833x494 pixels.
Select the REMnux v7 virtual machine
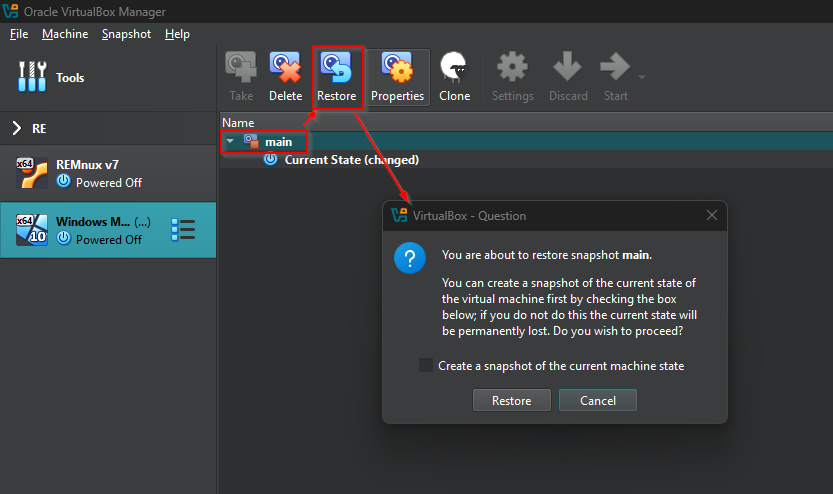[108, 174]
